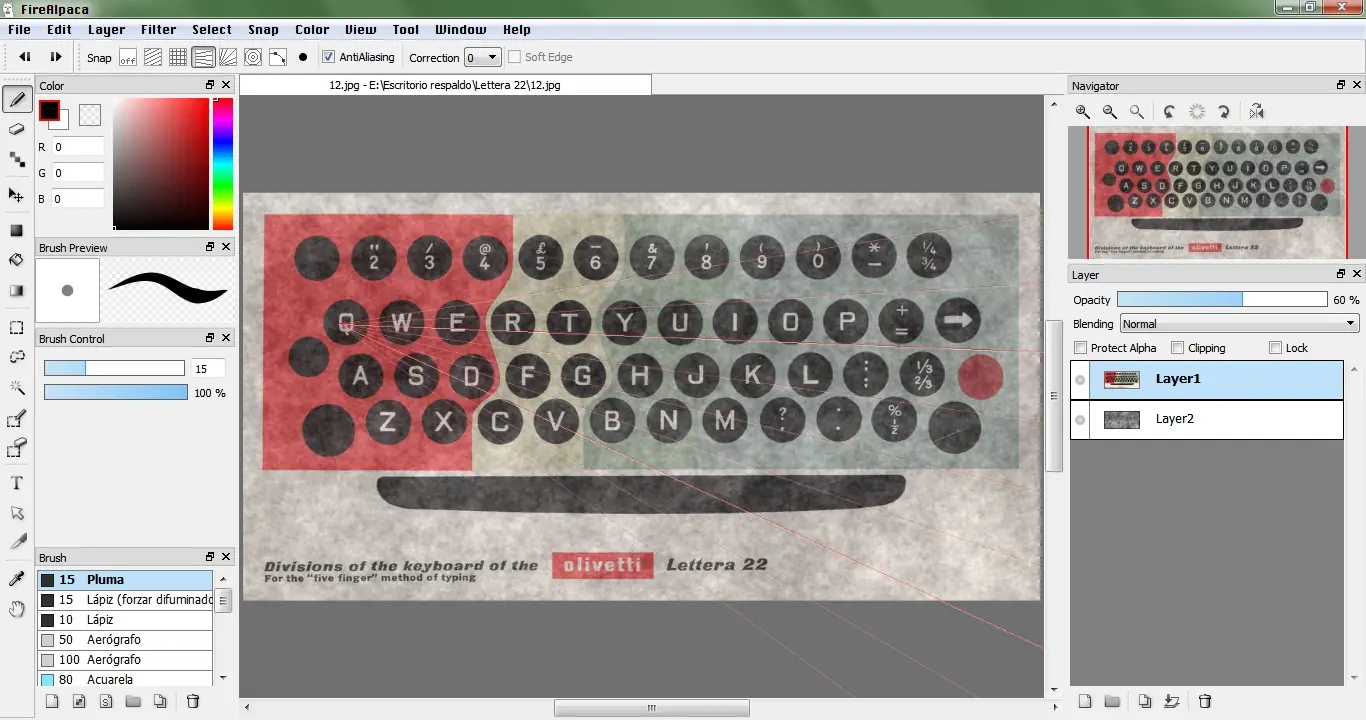Open the Blending mode dropdown

(1239, 324)
